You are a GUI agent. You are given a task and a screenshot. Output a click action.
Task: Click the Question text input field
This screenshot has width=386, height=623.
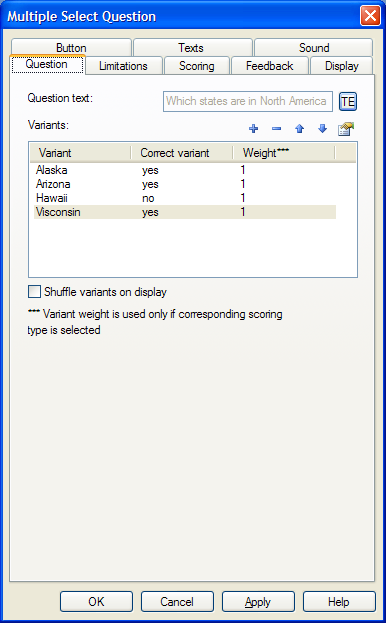pos(248,101)
